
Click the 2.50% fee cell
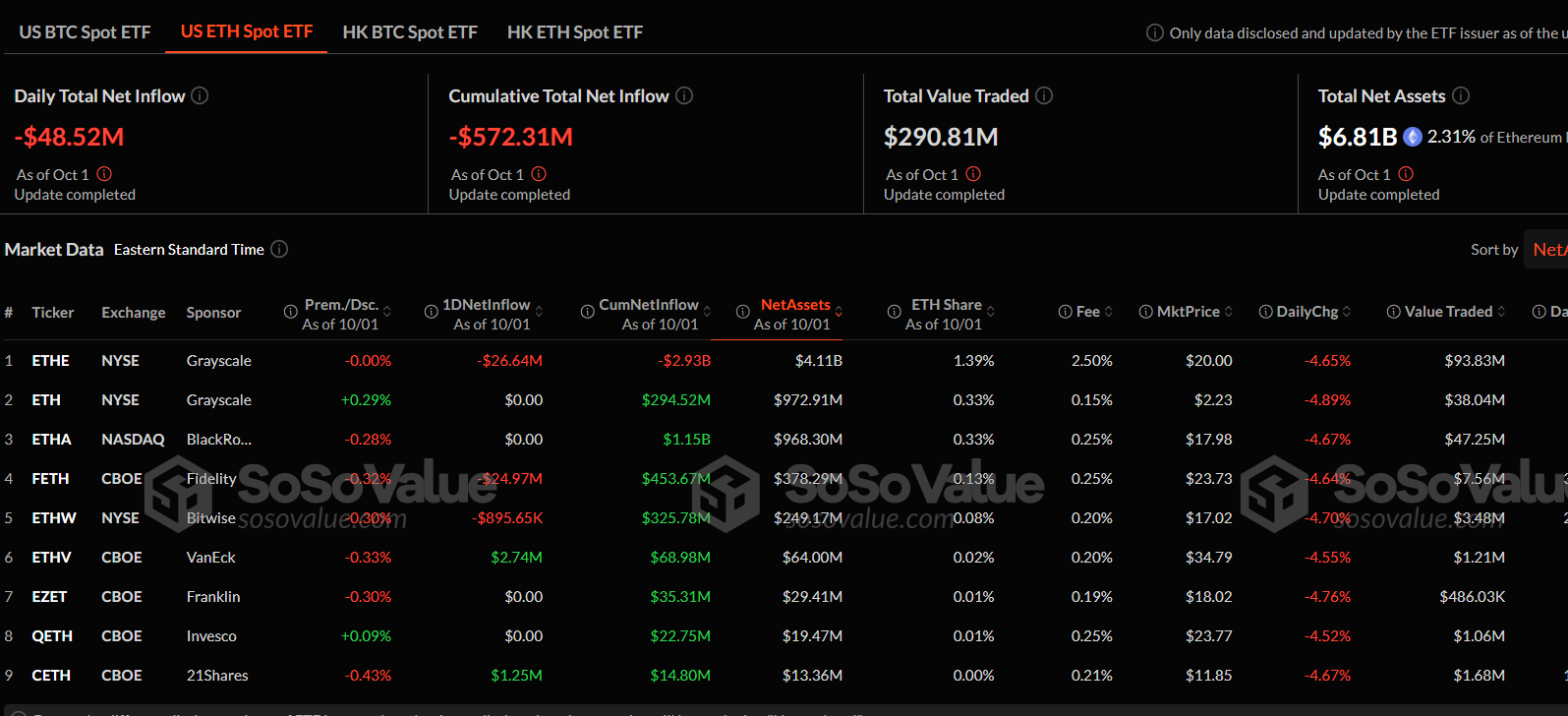click(x=1092, y=361)
